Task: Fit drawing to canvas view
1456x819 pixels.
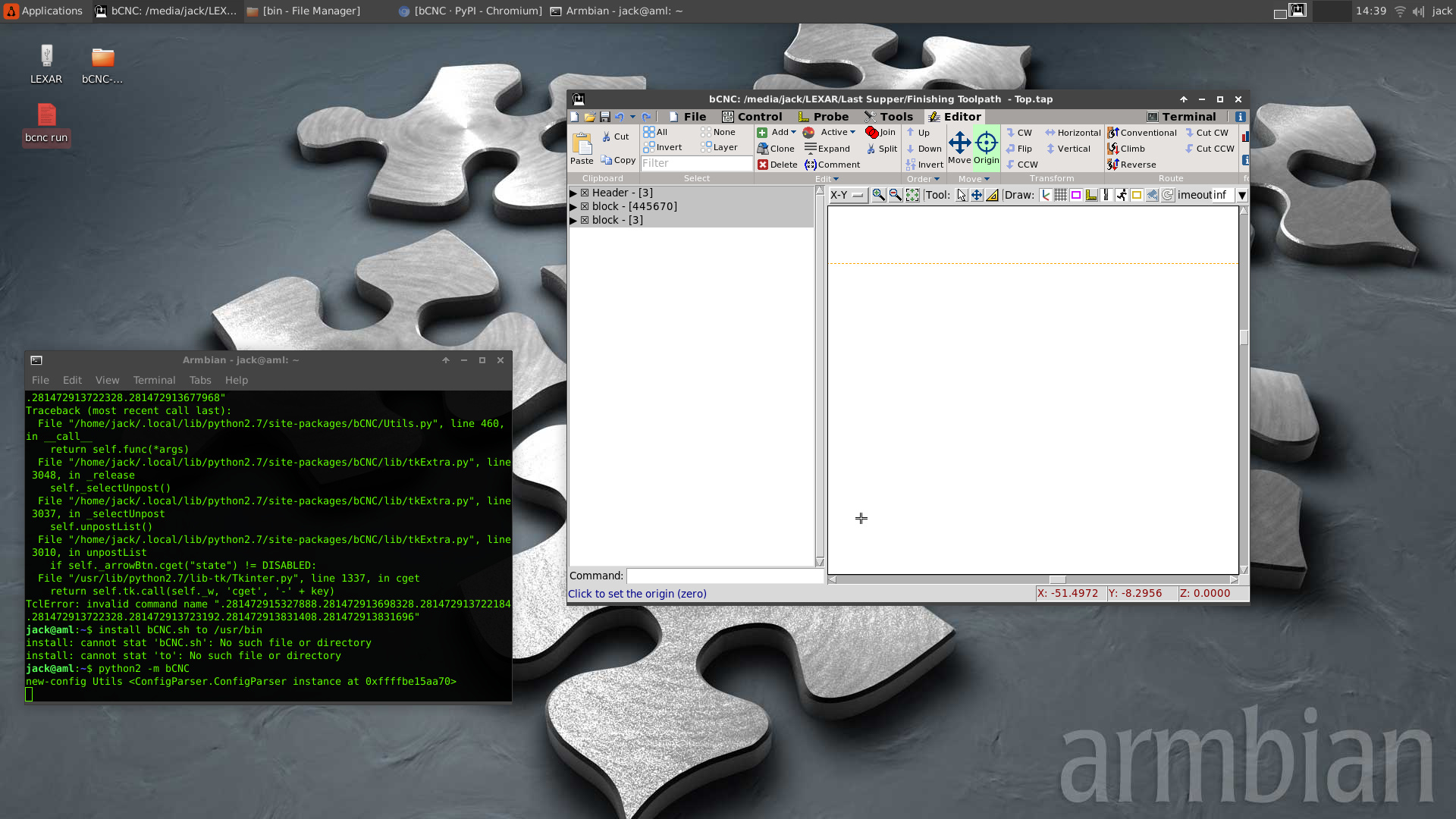Action: point(912,195)
